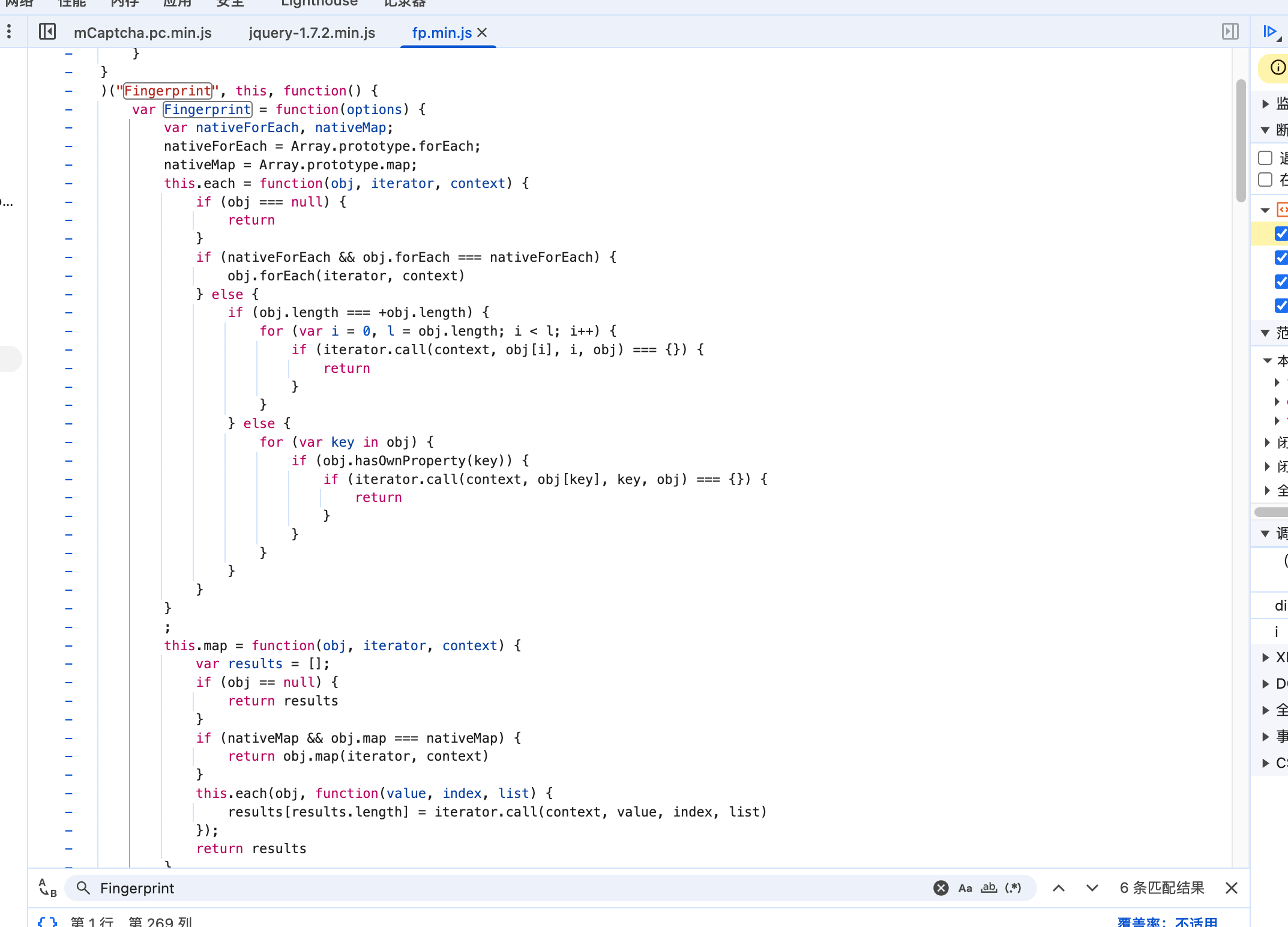Click the orange script file icon in breakpoints
The height and width of the screenshot is (927, 1288).
(x=1282, y=210)
